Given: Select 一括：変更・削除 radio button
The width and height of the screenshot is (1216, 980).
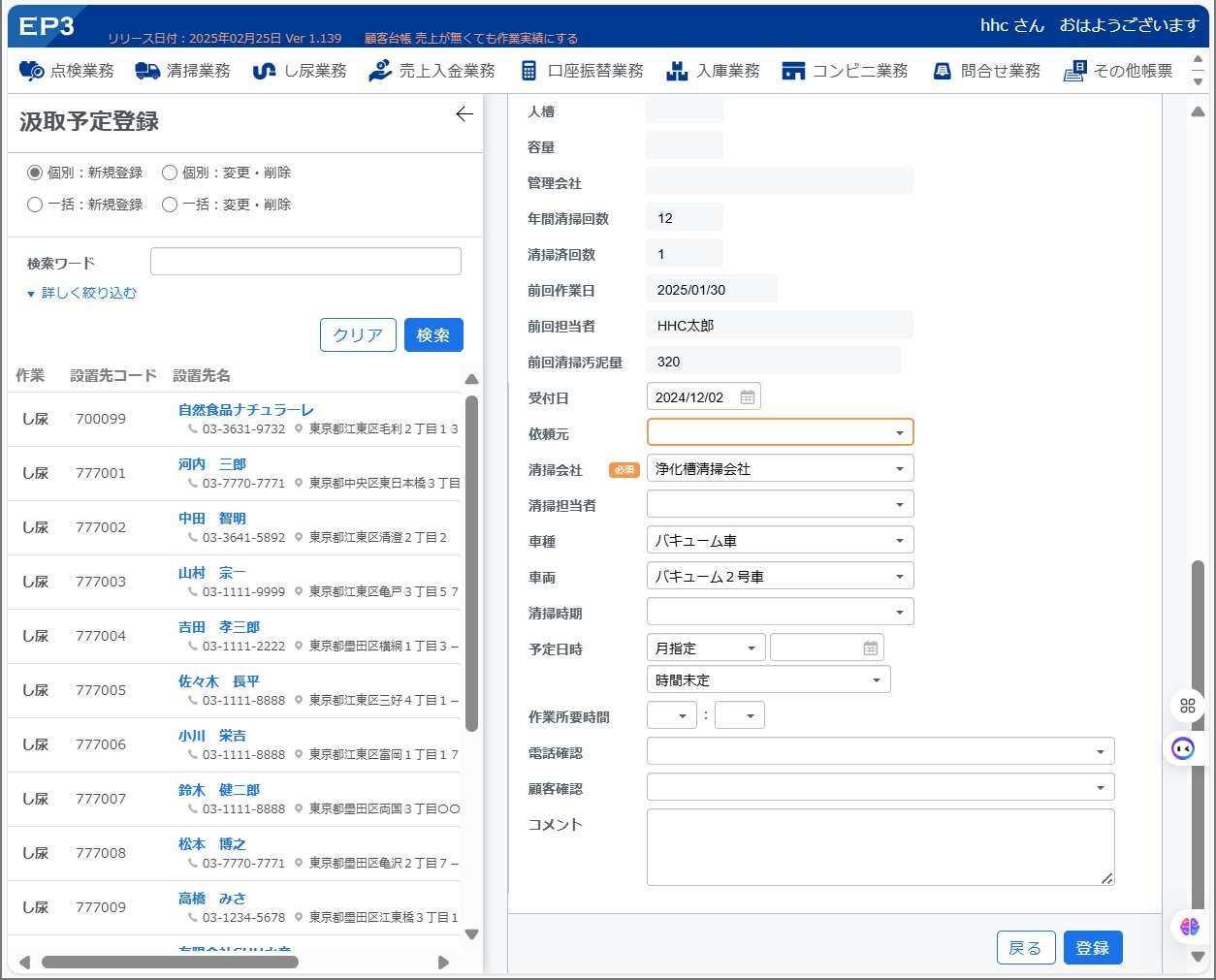Looking at the screenshot, I should point(170,205).
